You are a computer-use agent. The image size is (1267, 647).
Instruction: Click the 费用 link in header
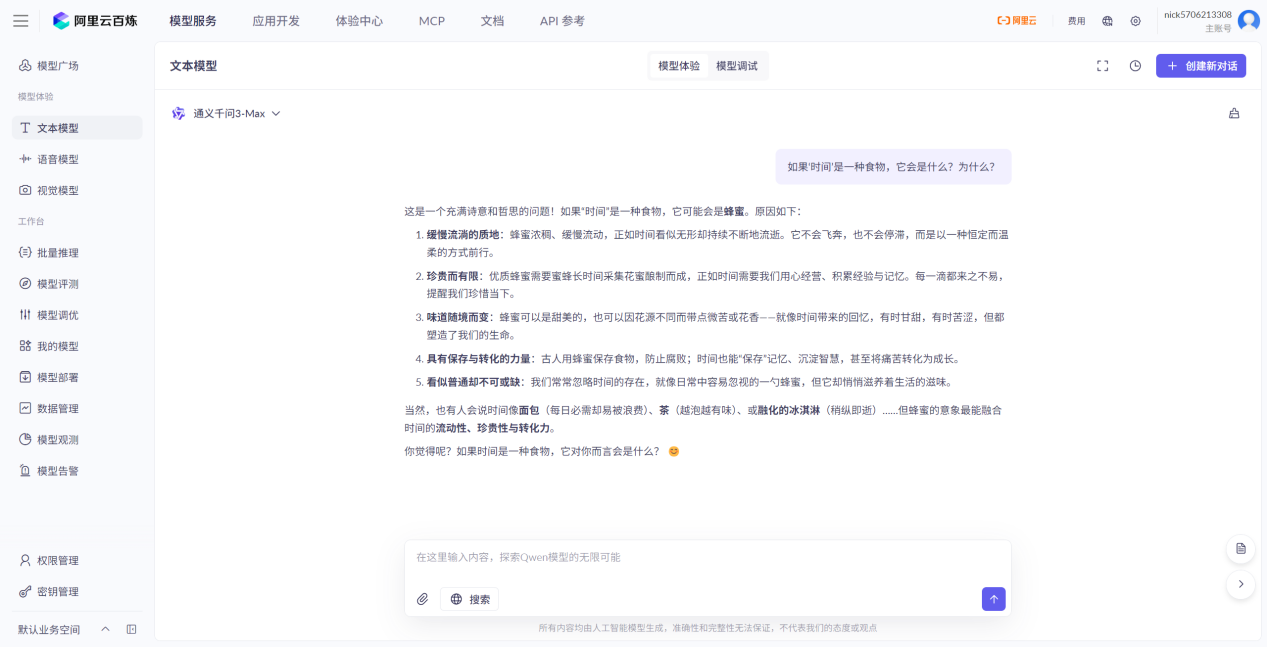[x=1076, y=21]
